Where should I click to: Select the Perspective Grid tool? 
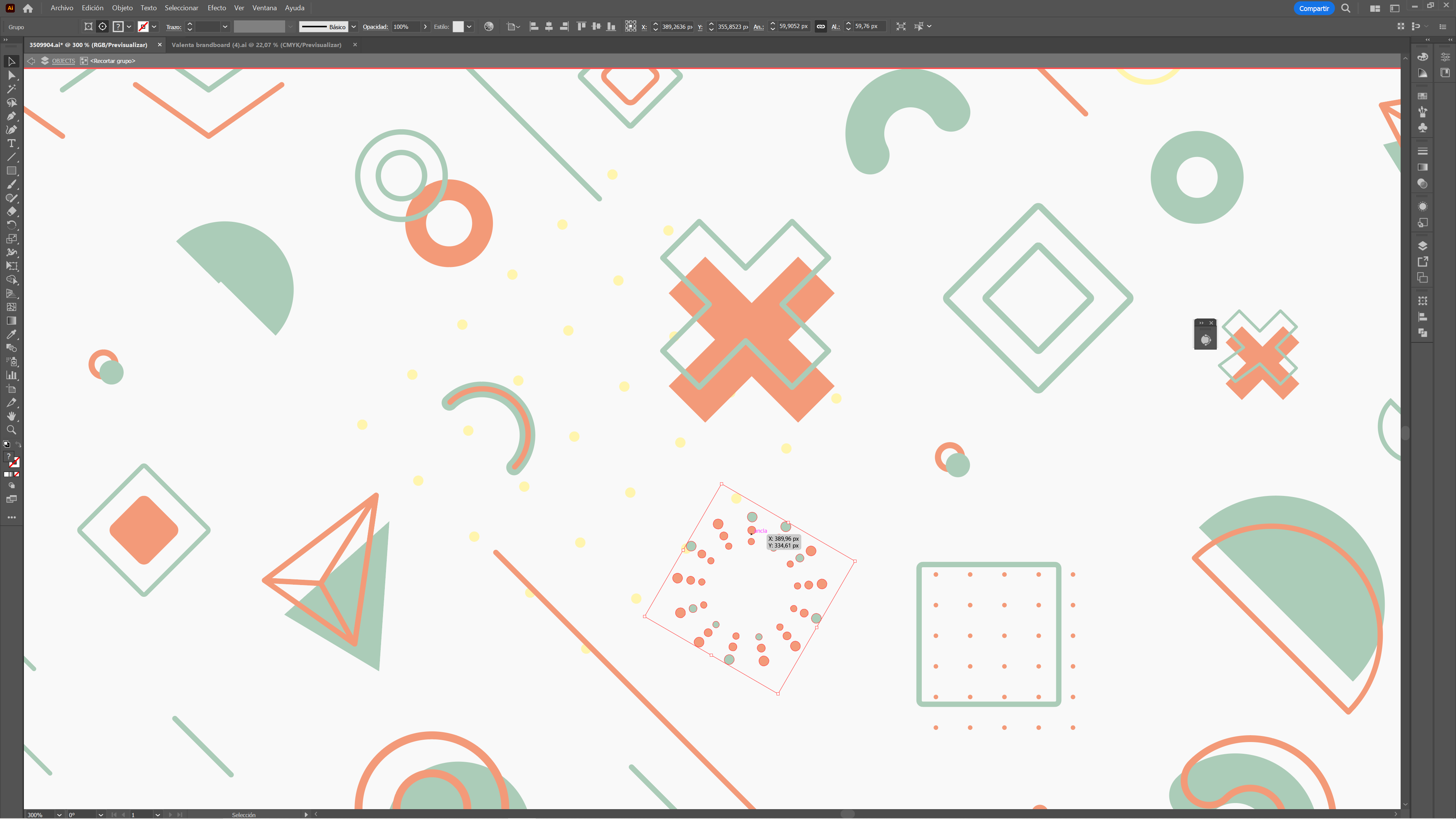pos(11,293)
